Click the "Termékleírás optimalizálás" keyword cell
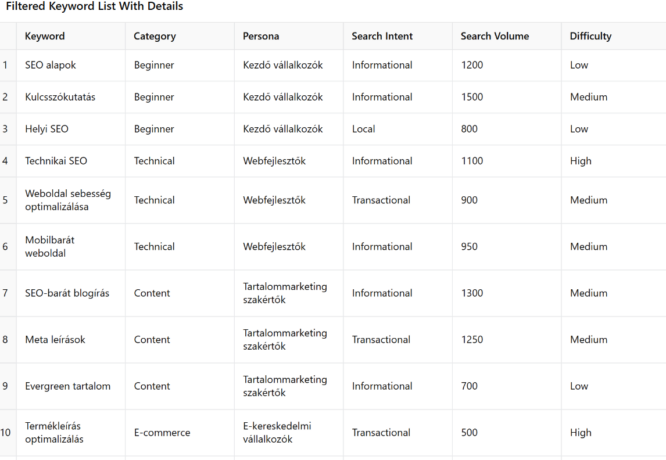666x460 pixels. click(x=54, y=433)
